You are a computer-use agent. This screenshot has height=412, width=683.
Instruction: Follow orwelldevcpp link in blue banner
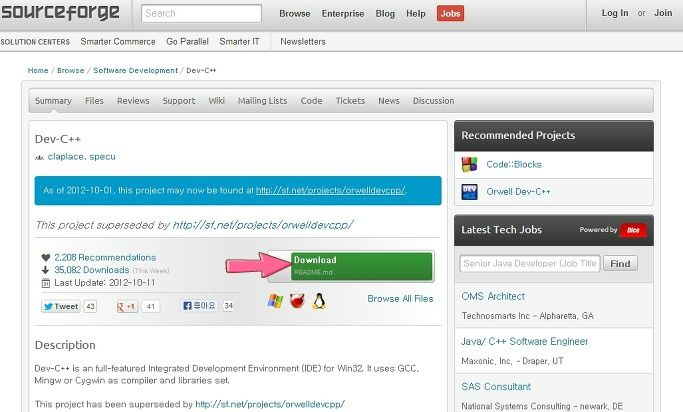click(x=330, y=190)
